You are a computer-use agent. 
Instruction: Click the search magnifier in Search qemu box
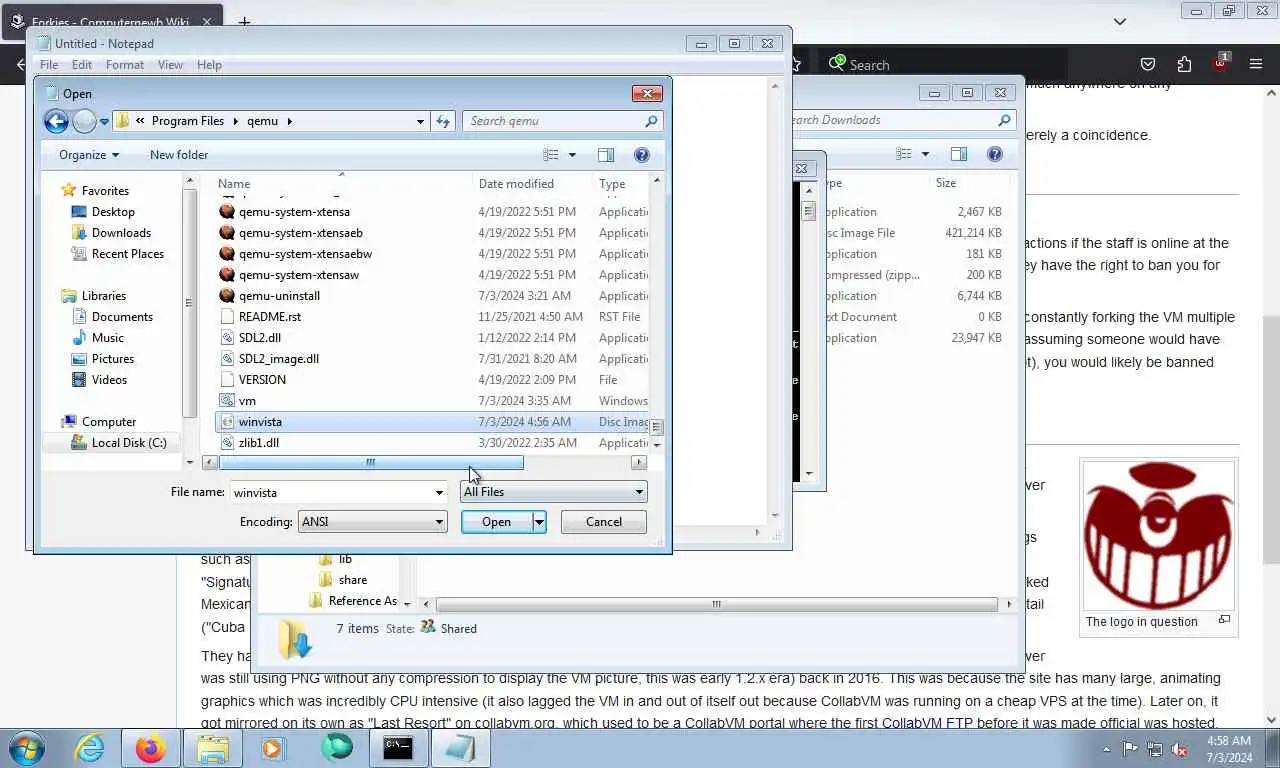coord(651,121)
